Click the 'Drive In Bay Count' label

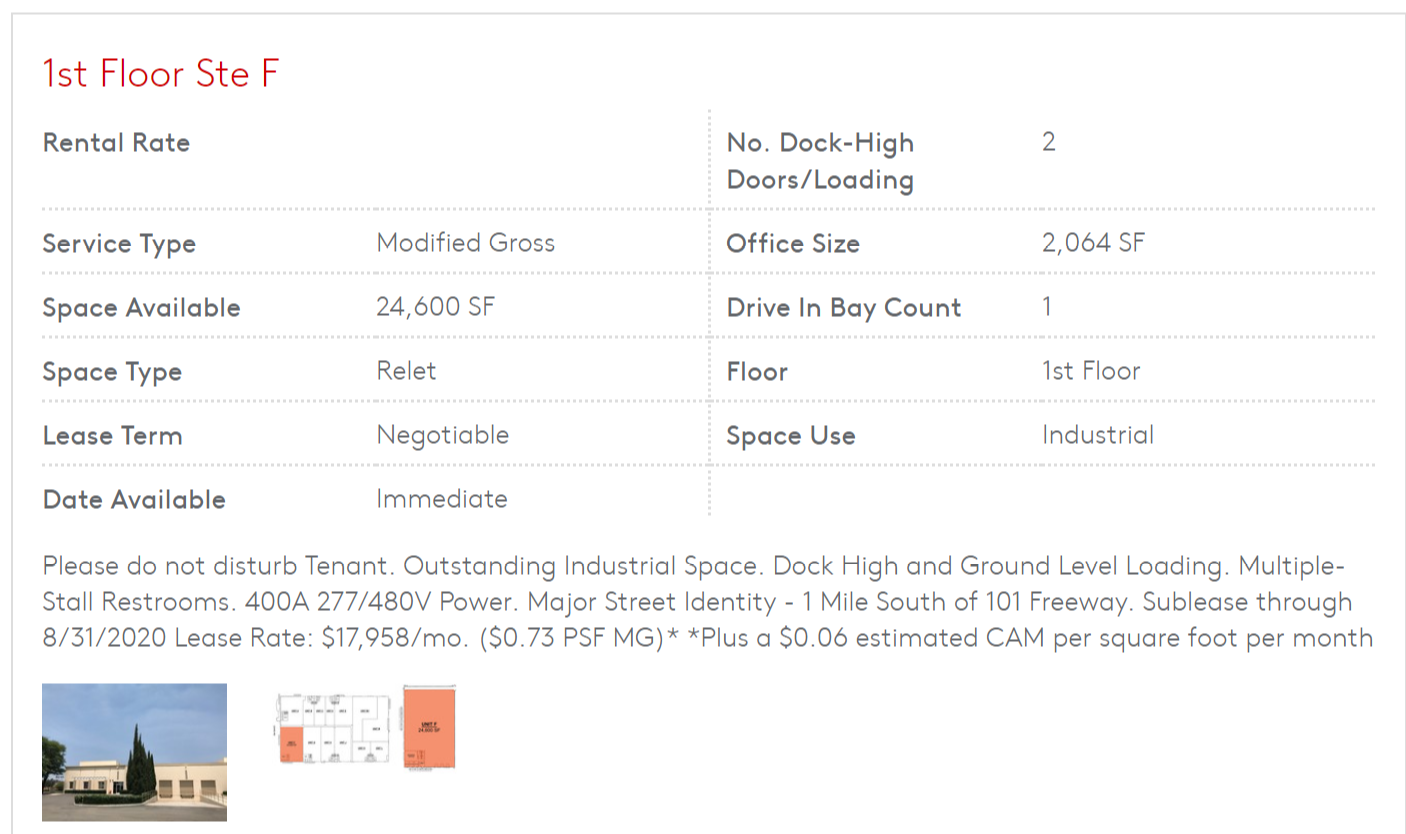(843, 308)
